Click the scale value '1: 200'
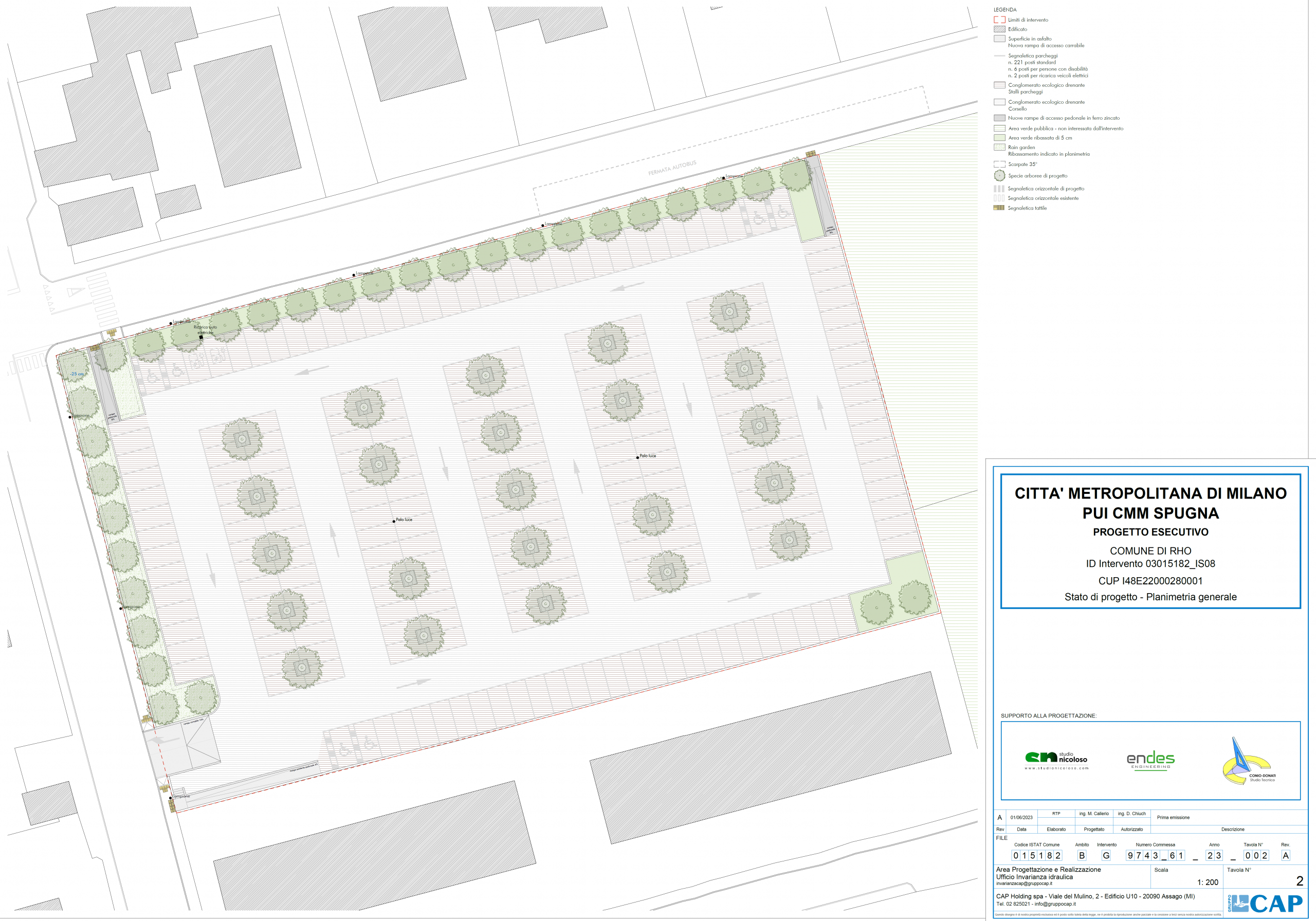This screenshot has height=921, width=1316. point(1207,882)
